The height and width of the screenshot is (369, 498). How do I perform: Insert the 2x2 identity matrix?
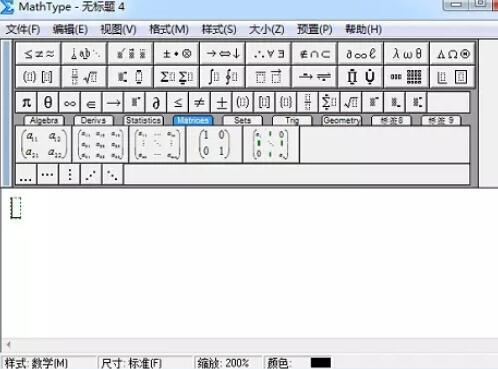214,144
